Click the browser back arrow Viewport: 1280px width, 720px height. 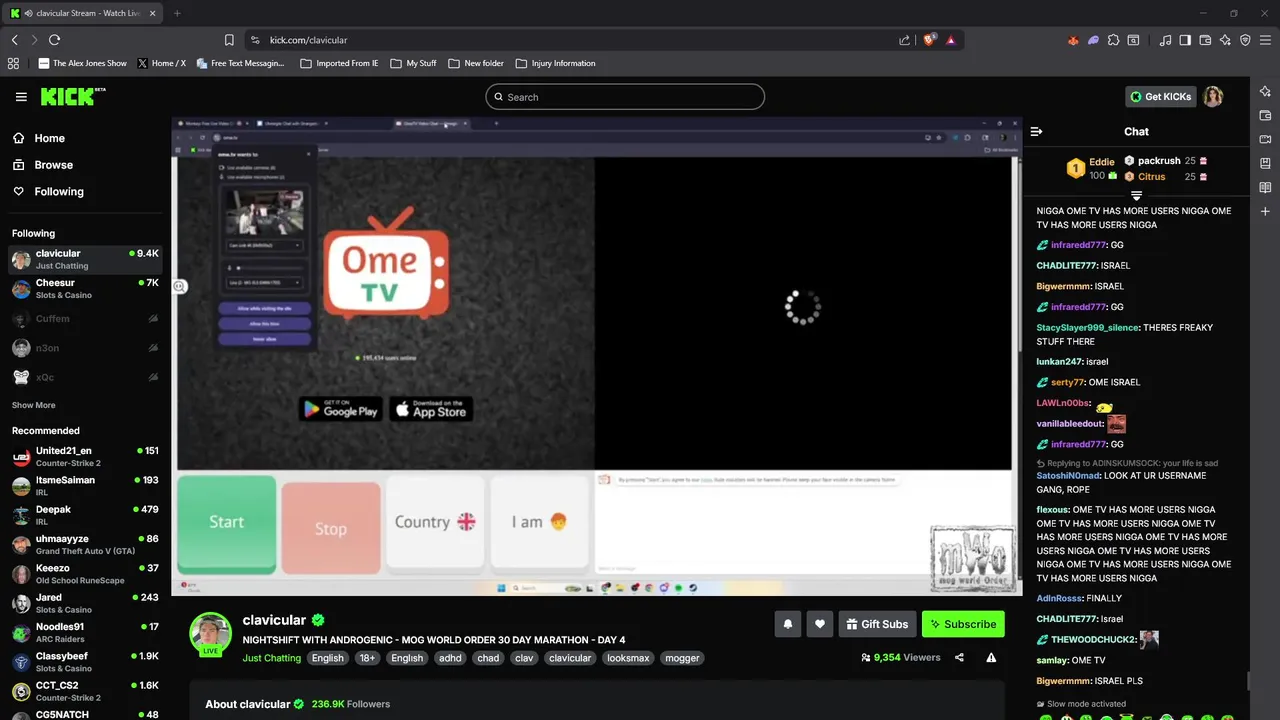pyautogui.click(x=14, y=40)
